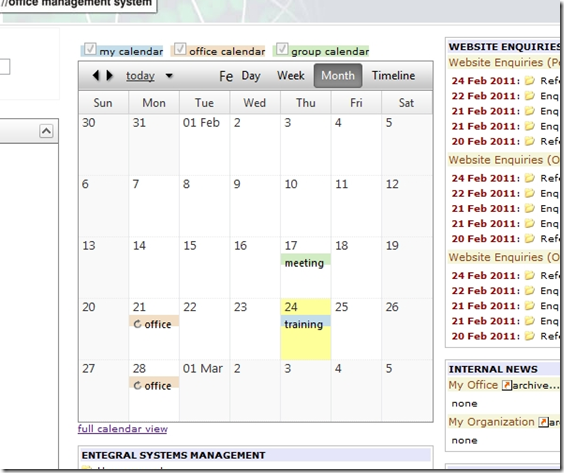
Task: Switch to Week view tab
Action: click(291, 76)
